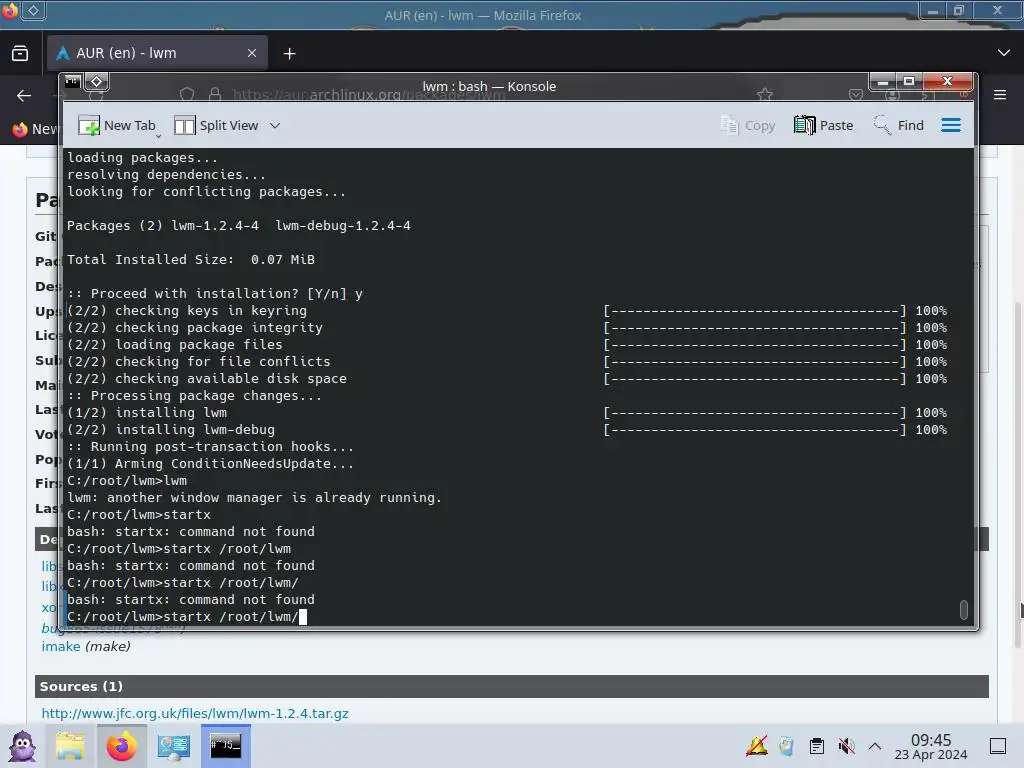Click the Firefox window menu icon in titlebar
The height and width of the screenshot is (768, 1024).
pyautogui.click(x=10, y=10)
